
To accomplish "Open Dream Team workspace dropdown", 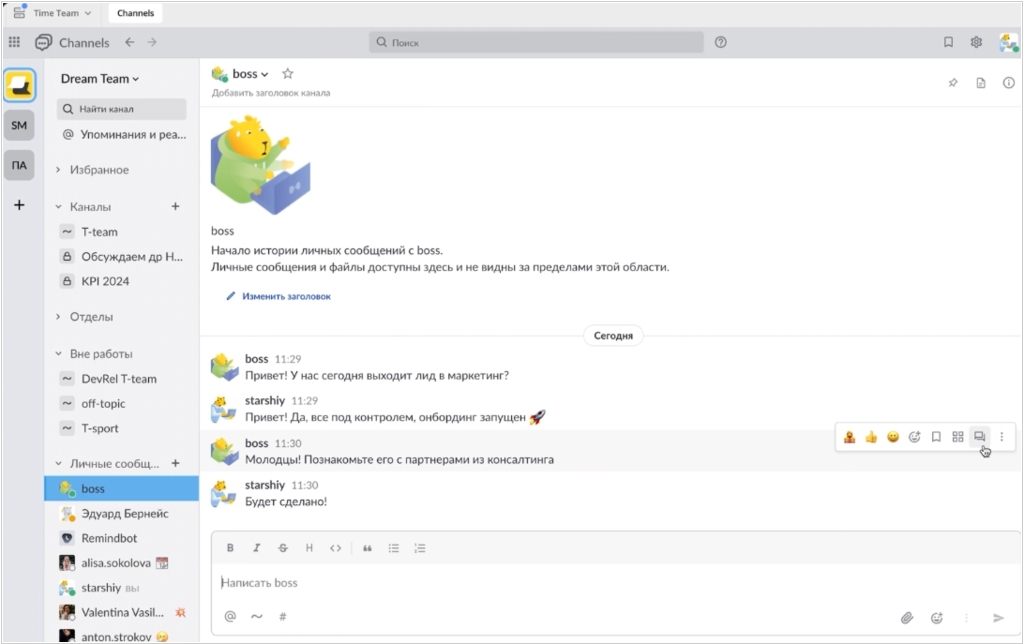I will pos(100,79).
